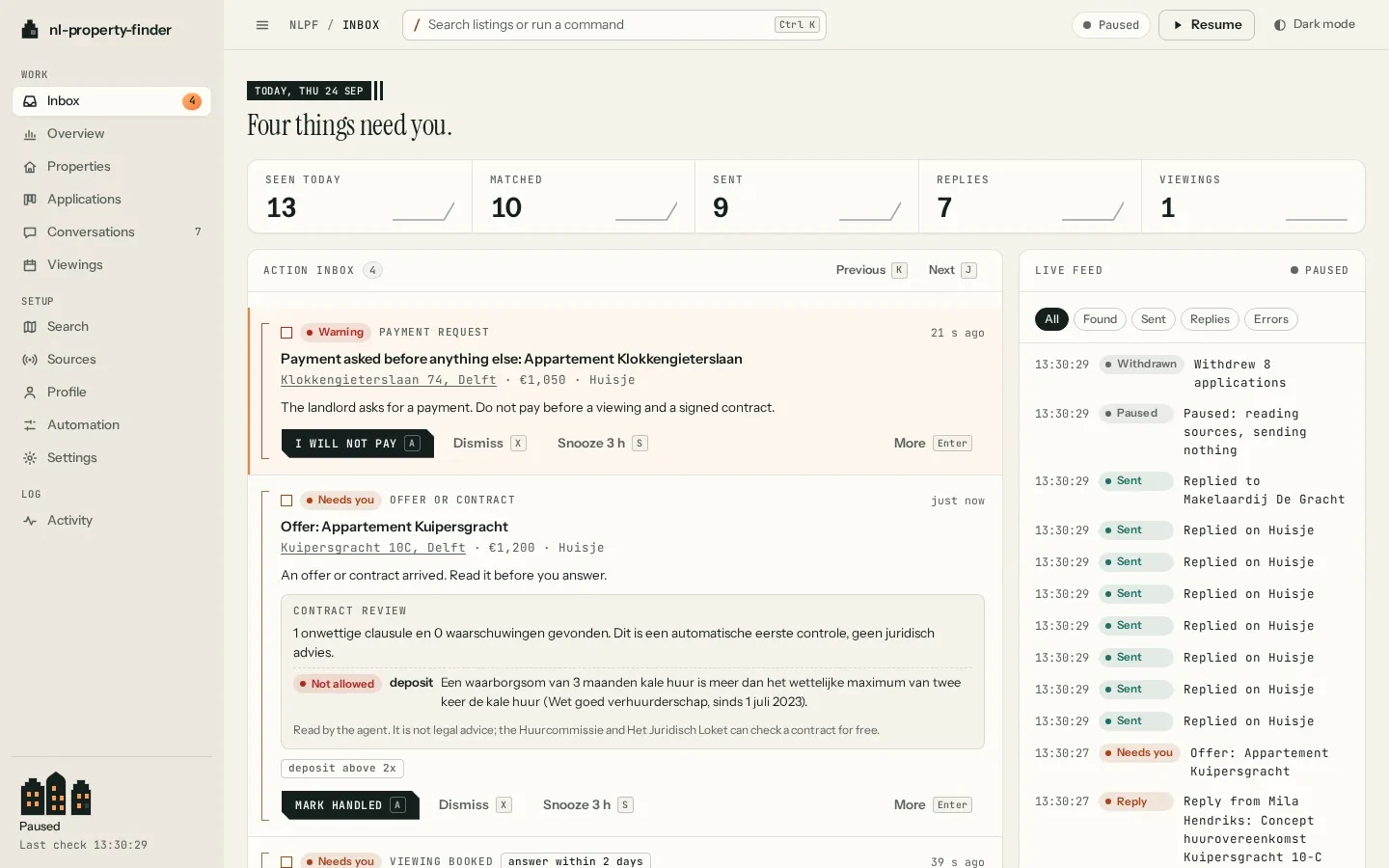Click the MARK HANDLED button
The image size is (1389, 868).
pos(350,805)
